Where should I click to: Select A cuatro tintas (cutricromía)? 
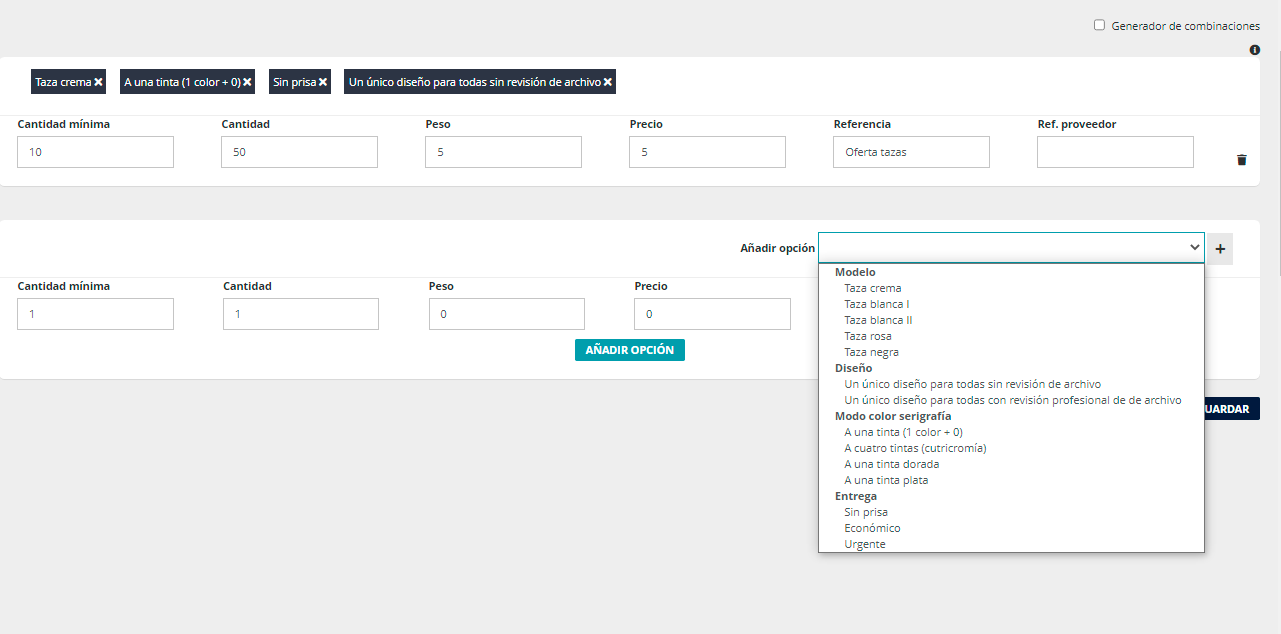point(915,448)
